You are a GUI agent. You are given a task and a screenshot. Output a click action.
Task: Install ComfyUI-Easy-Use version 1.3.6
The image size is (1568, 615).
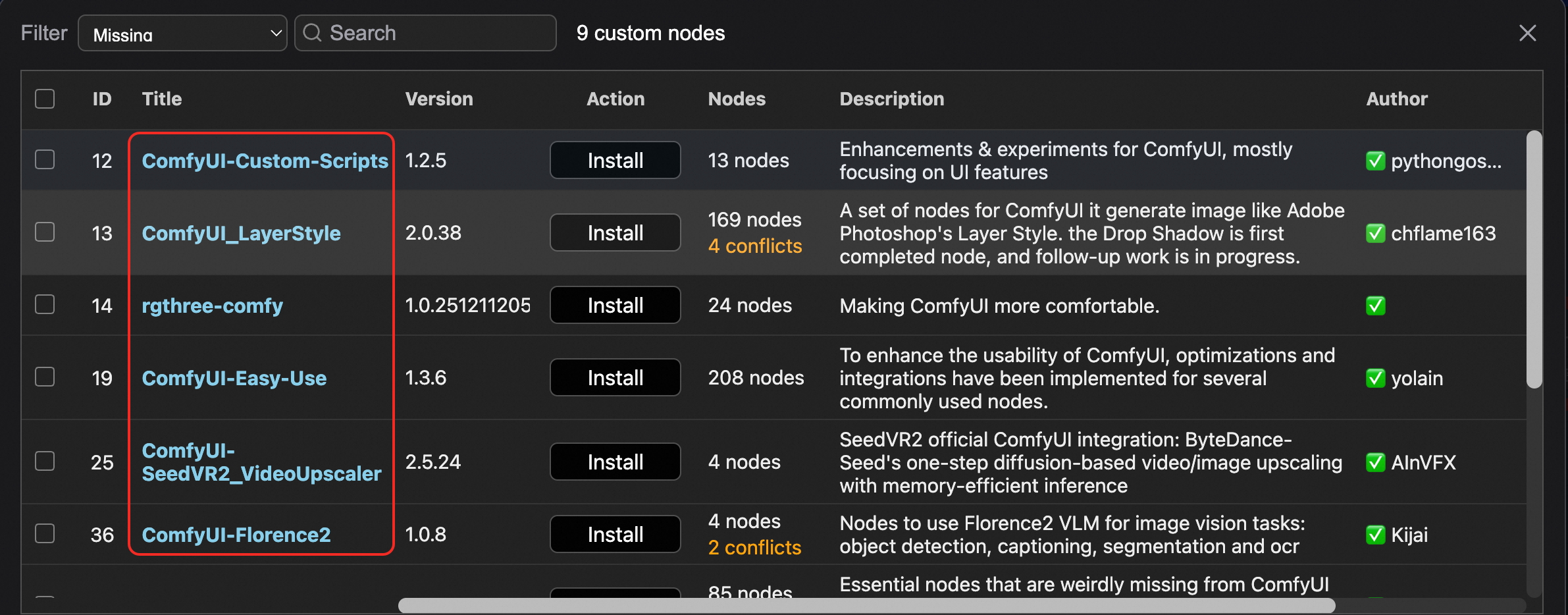coord(615,377)
